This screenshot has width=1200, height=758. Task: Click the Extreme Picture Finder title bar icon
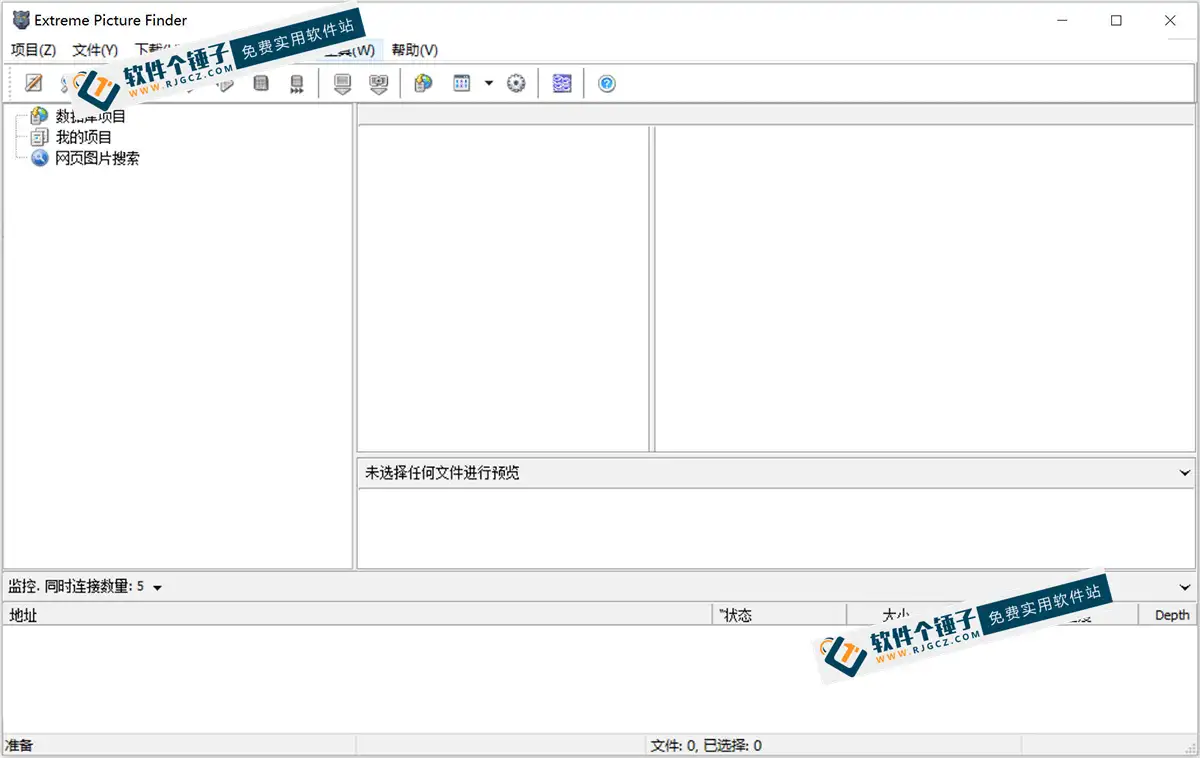click(21, 20)
